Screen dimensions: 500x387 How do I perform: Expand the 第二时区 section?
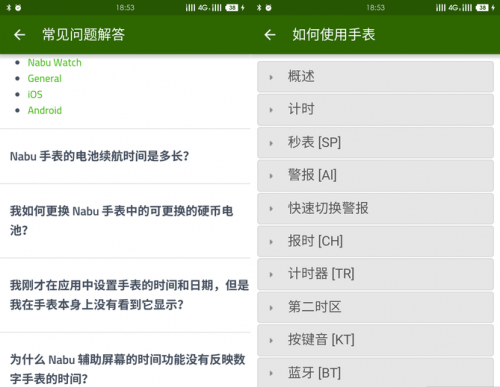(x=375, y=307)
